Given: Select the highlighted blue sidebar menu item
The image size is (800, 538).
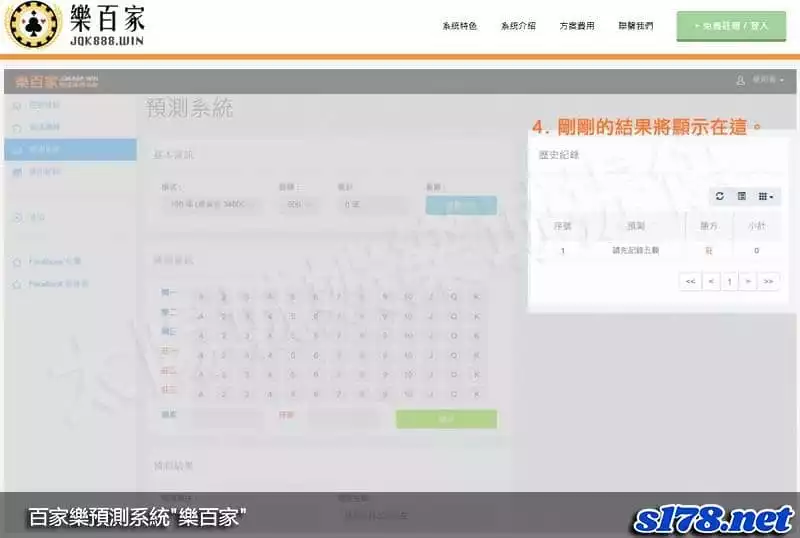Looking at the screenshot, I should tap(70, 150).
